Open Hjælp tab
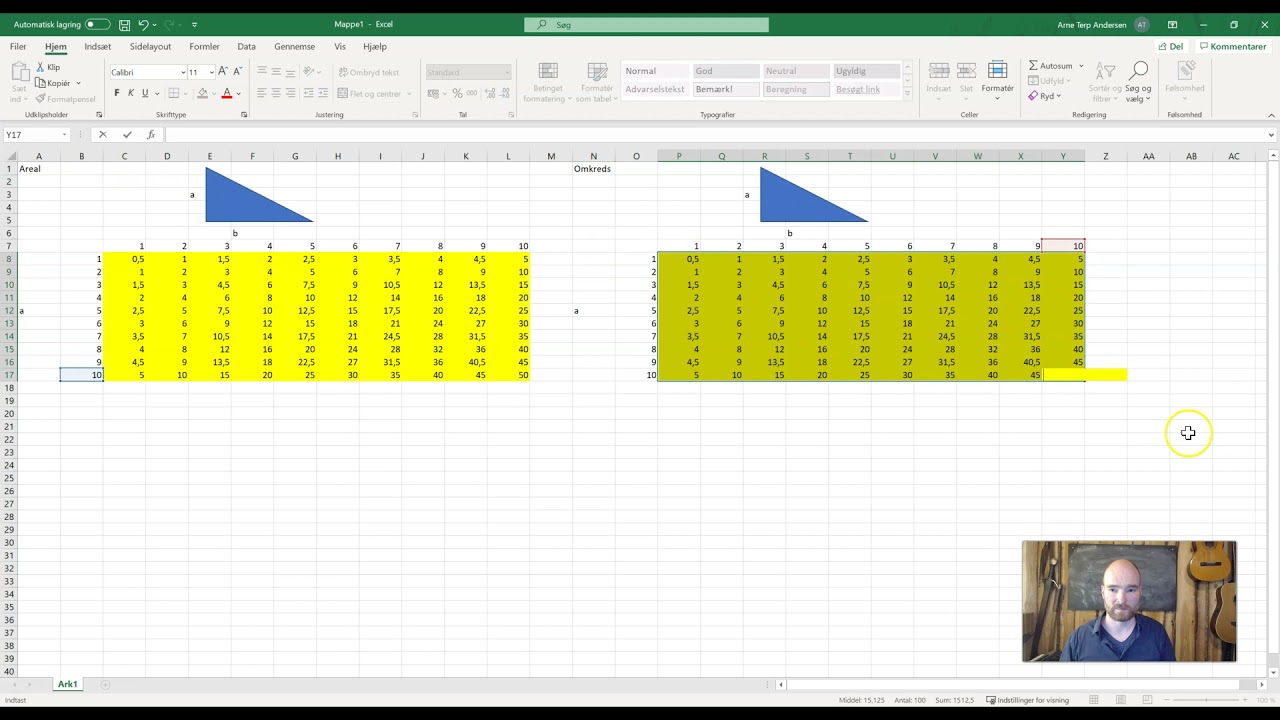This screenshot has width=1280, height=720. tap(375, 46)
